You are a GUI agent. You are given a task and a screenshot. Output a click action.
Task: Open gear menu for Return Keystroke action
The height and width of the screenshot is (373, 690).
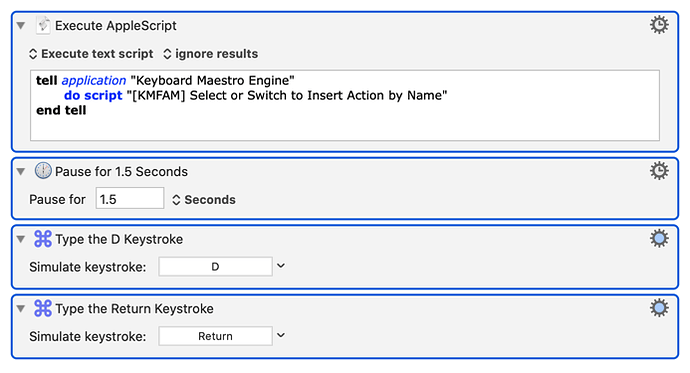click(659, 308)
